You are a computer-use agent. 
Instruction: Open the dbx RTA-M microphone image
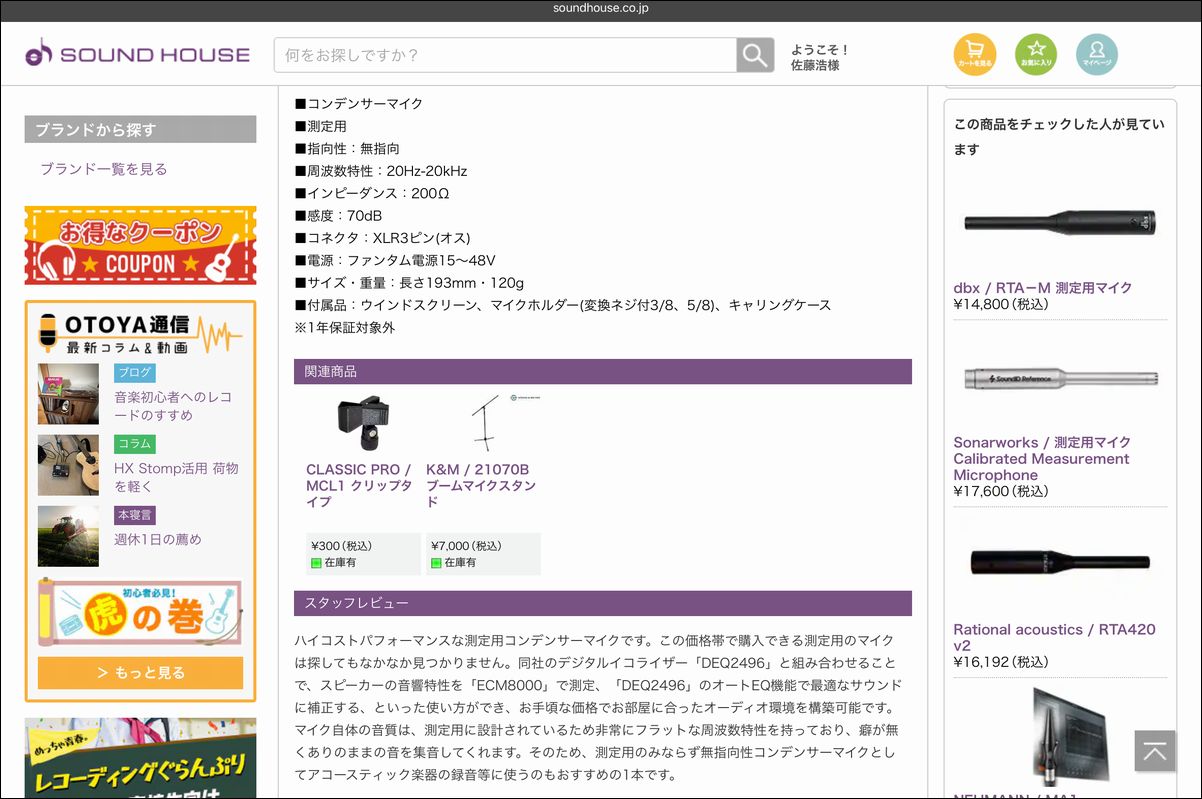[x=1060, y=223]
